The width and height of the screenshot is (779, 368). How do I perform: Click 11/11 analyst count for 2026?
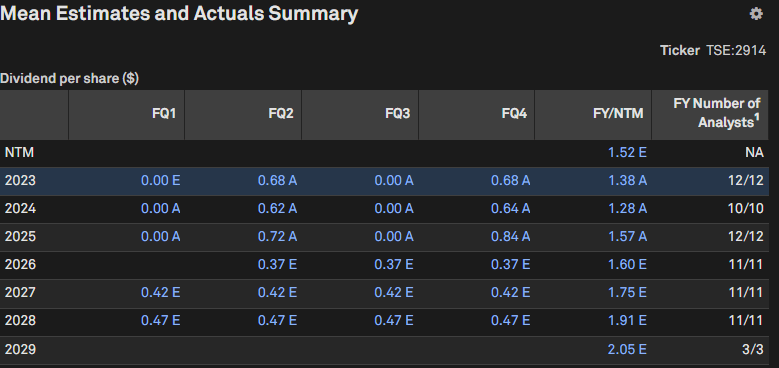(x=746, y=265)
